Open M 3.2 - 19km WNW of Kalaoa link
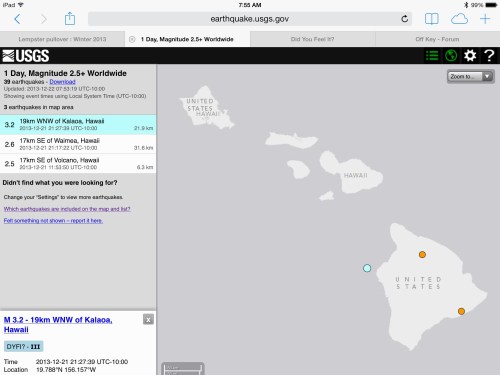Screen dimensions: 500x375 coord(58,325)
